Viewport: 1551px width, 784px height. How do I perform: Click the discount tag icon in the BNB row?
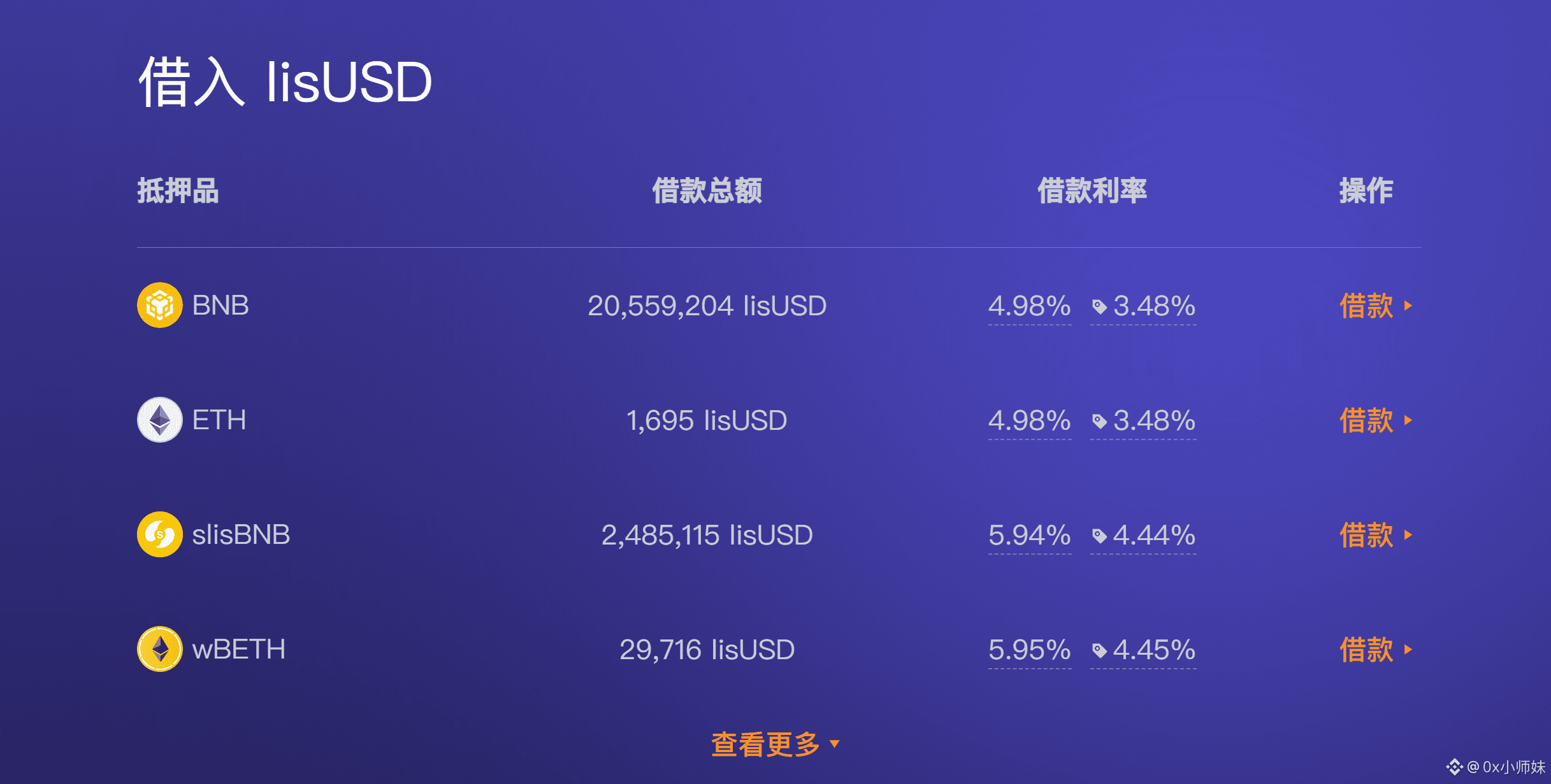[x=1099, y=307]
